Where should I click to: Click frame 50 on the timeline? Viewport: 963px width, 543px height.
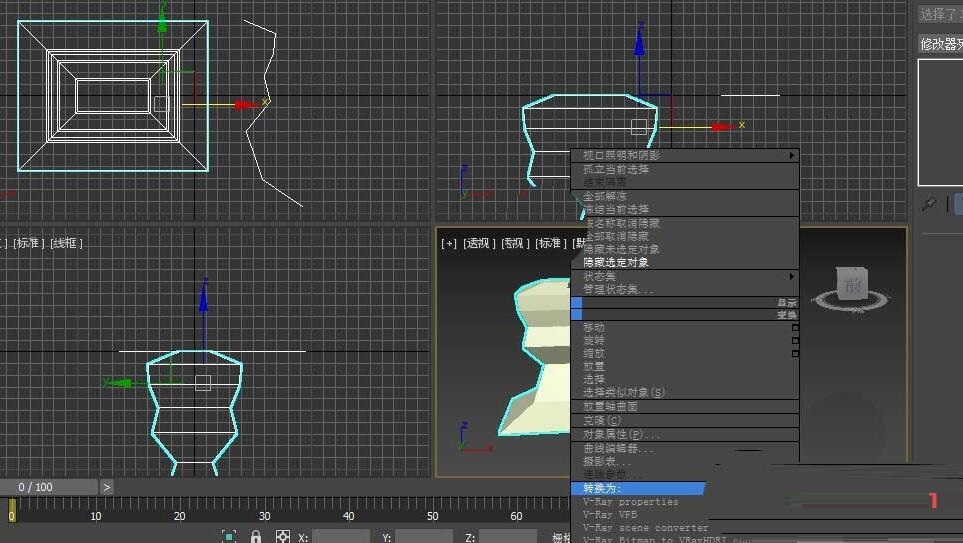pos(433,517)
